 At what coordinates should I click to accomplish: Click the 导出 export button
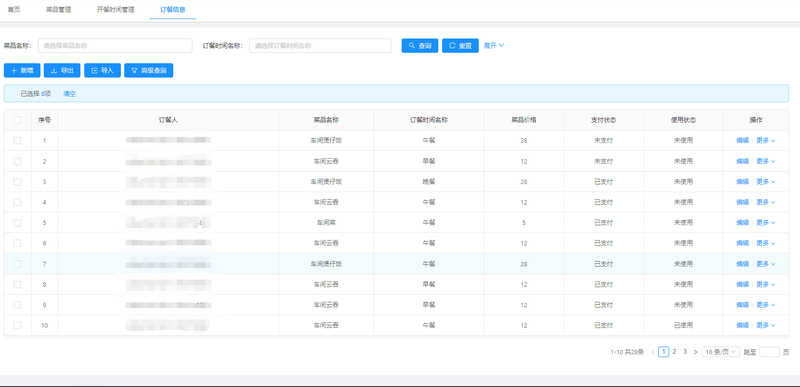click(x=62, y=70)
